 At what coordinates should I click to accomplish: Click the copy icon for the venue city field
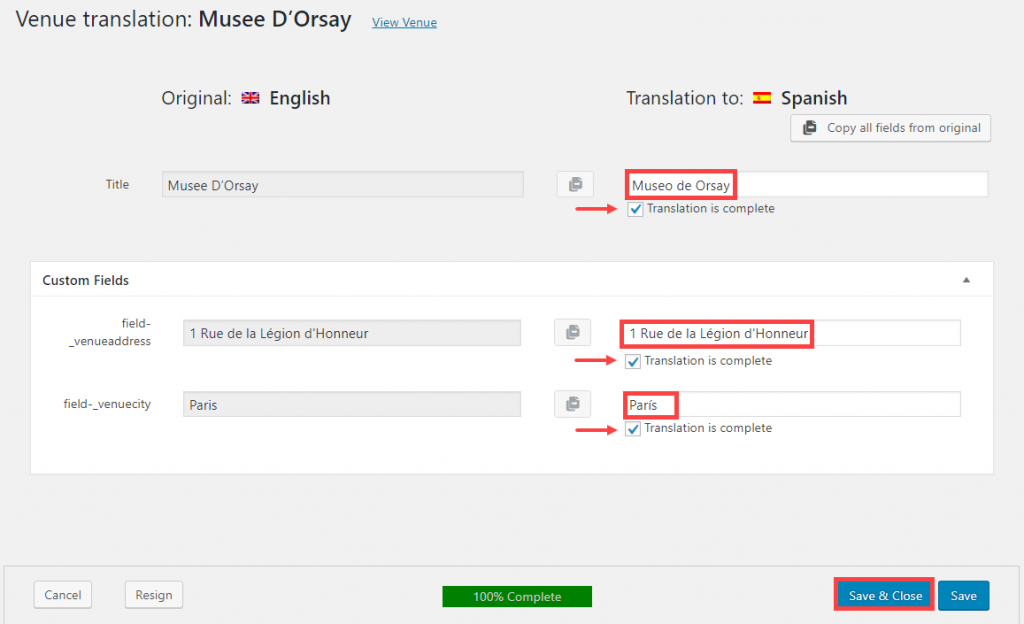[x=573, y=404]
